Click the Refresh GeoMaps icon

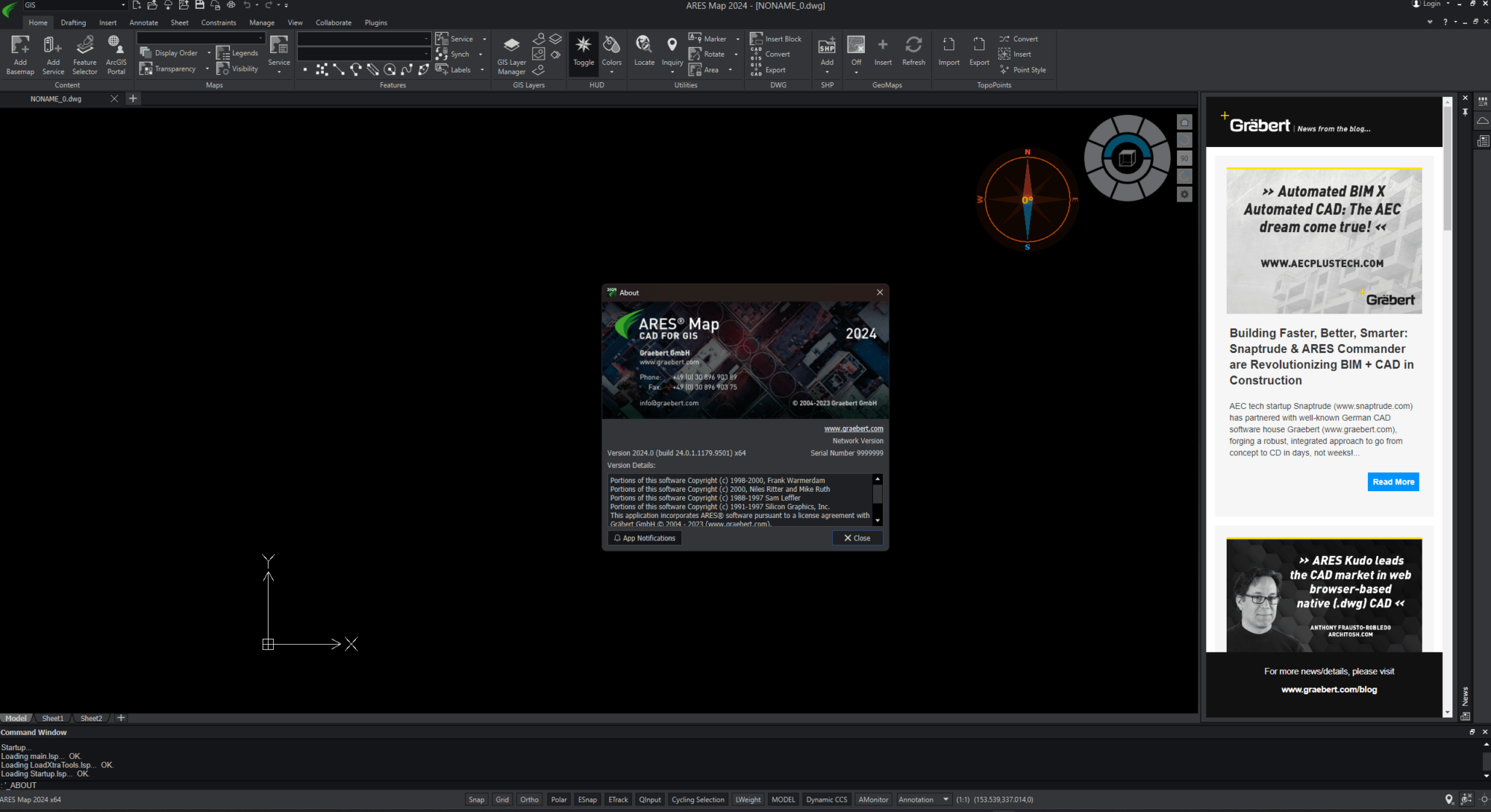(913, 52)
